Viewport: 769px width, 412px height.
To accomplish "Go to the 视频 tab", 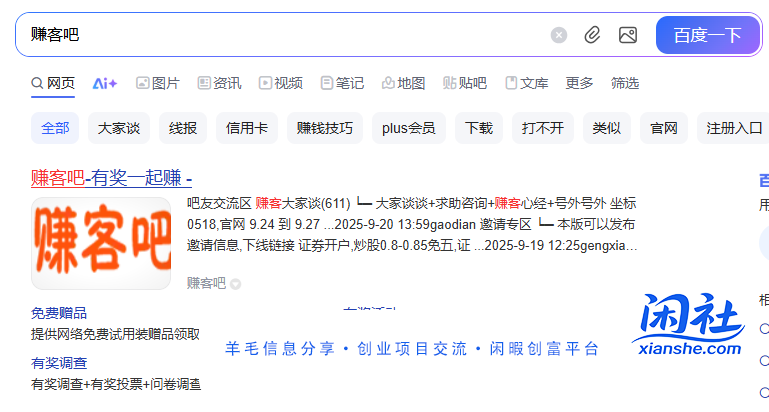I will tap(281, 83).
